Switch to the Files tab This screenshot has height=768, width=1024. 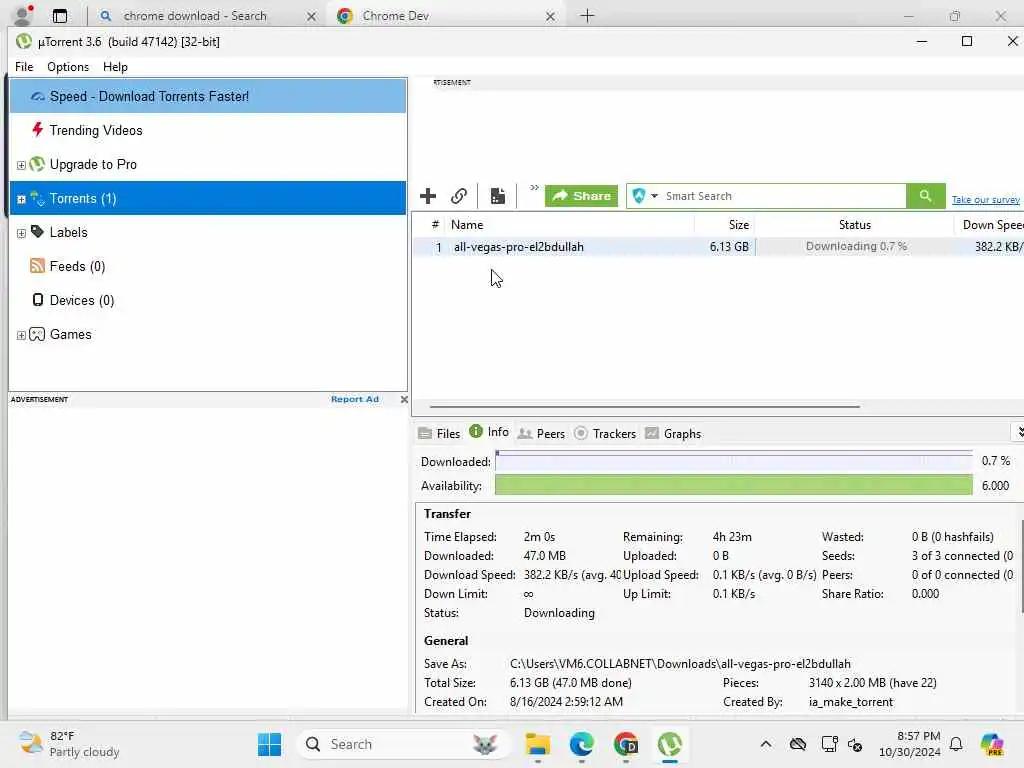(x=439, y=434)
